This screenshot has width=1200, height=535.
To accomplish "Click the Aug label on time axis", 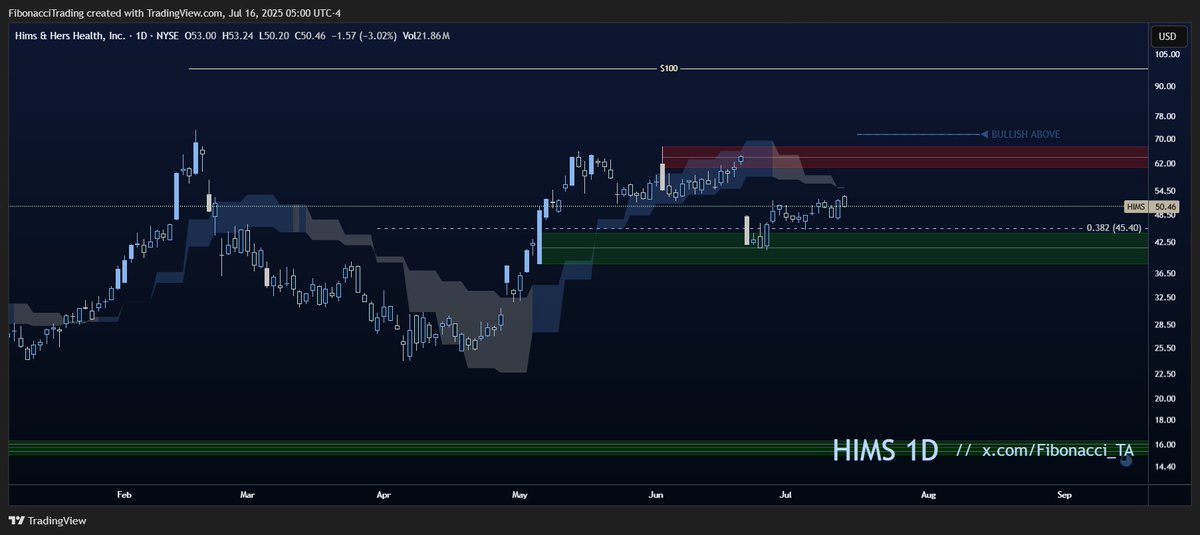I will [928, 495].
